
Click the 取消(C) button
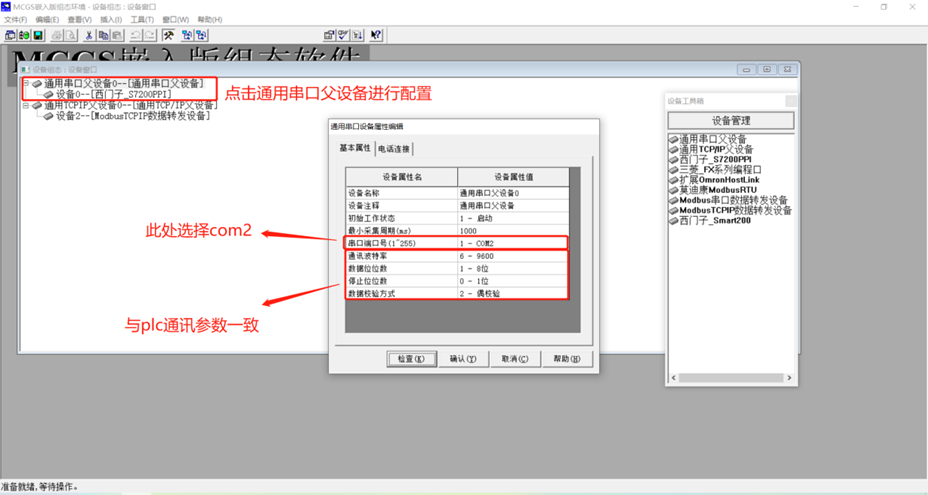(515, 359)
